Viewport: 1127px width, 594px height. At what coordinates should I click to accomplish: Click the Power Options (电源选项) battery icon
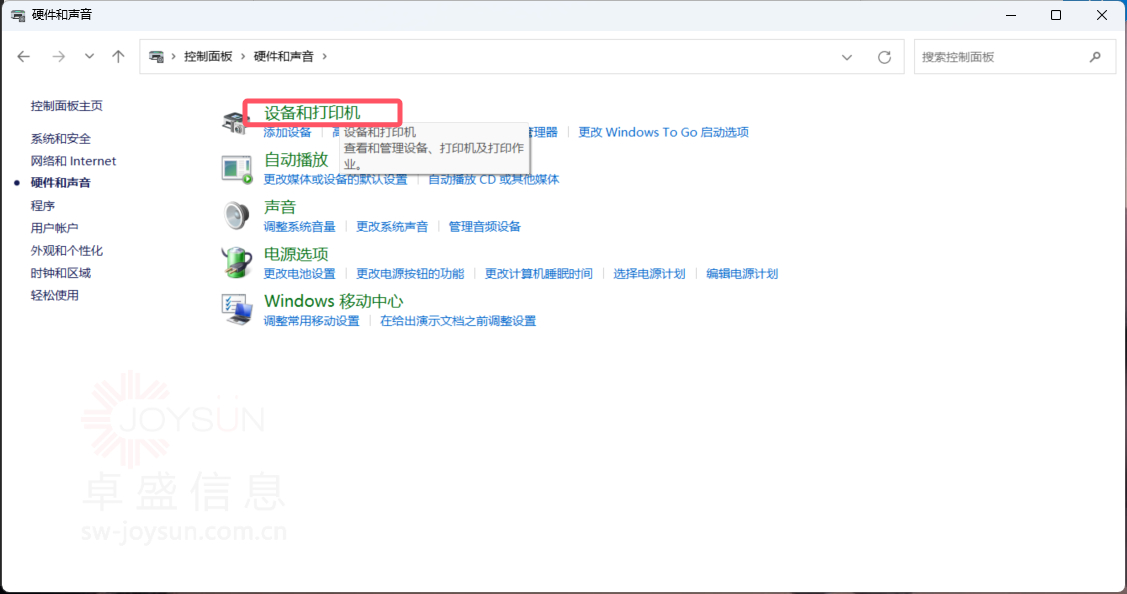tap(236, 262)
